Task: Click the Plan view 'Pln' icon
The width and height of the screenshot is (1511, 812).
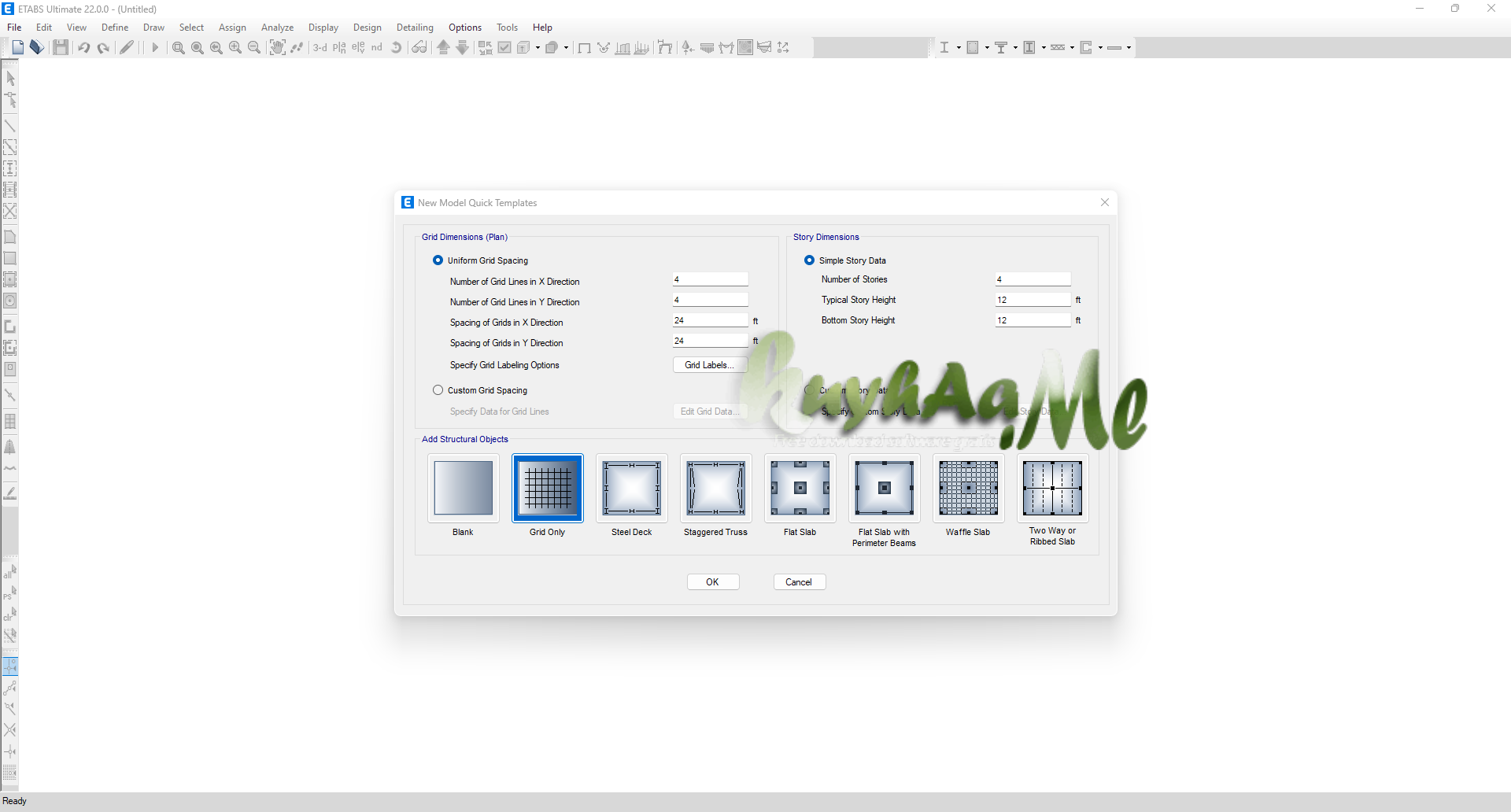Action: (x=339, y=47)
